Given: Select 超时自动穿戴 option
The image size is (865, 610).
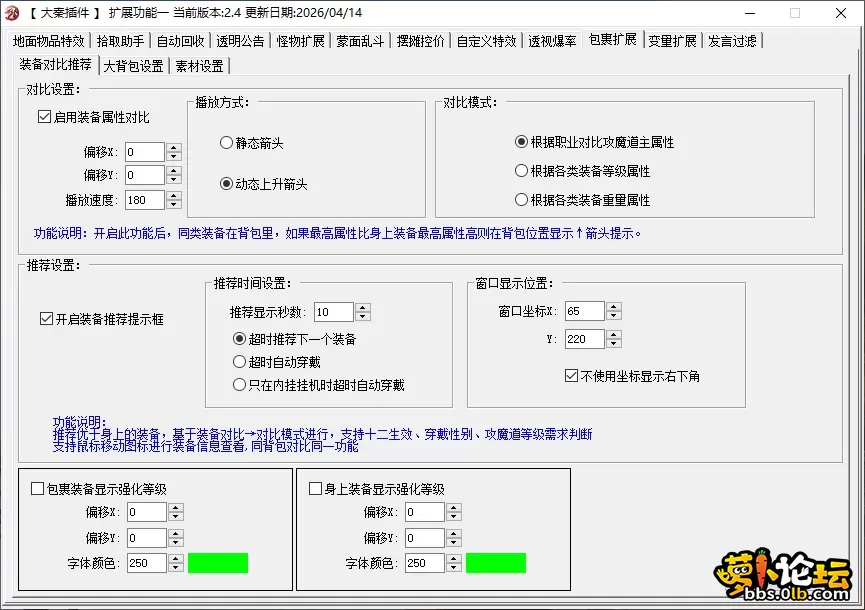Looking at the screenshot, I should (x=277, y=362).
